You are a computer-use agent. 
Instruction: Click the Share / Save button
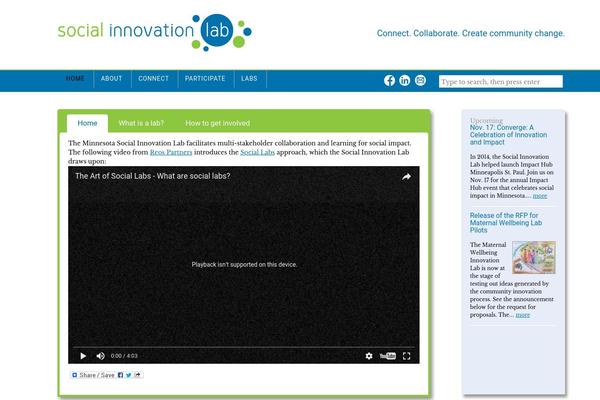[93, 375]
